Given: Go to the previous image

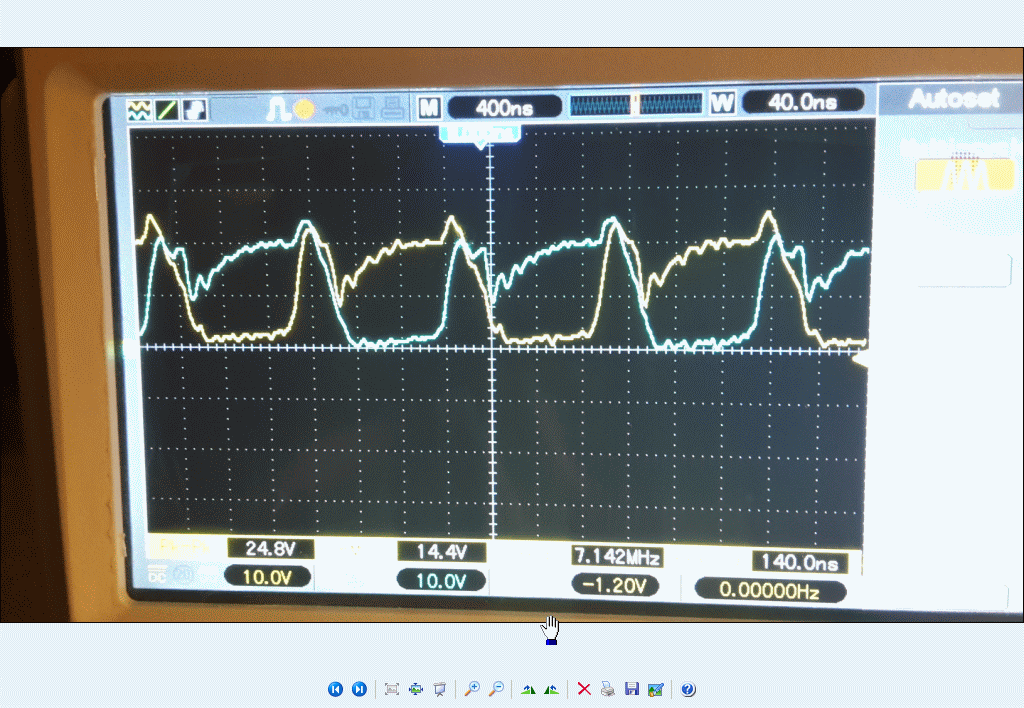Looking at the screenshot, I should point(335,689).
